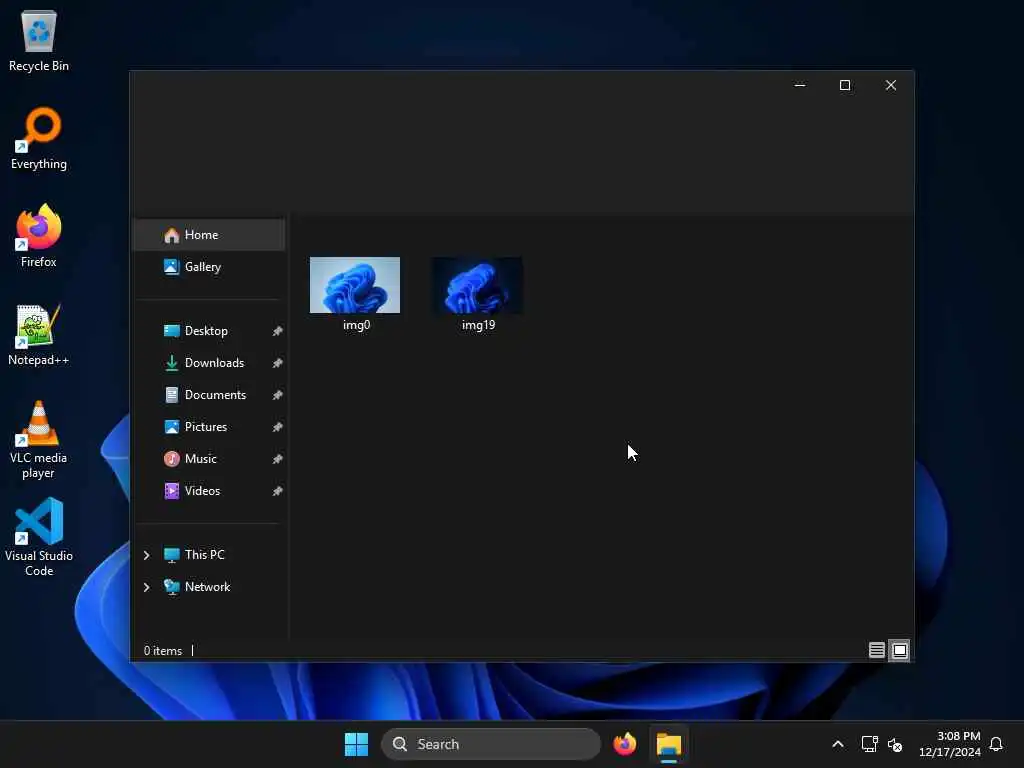Select the Everything desktop shortcut
Viewport: 1024px width, 768px height.
point(39,138)
